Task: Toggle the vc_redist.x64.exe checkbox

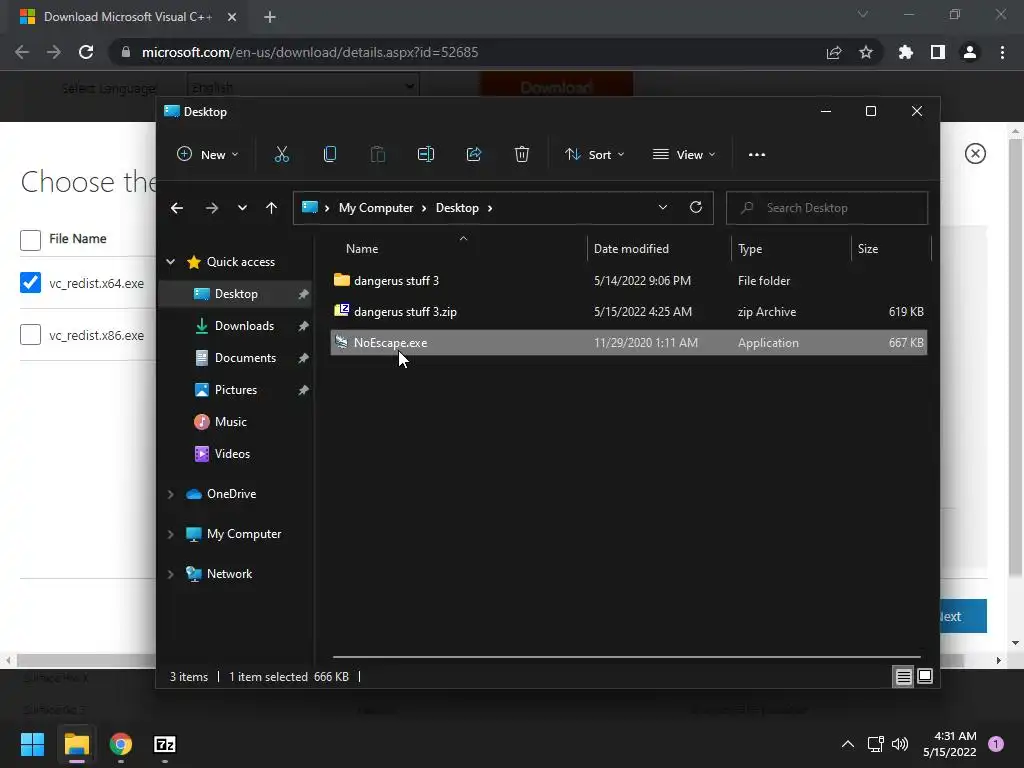Action: (30, 283)
